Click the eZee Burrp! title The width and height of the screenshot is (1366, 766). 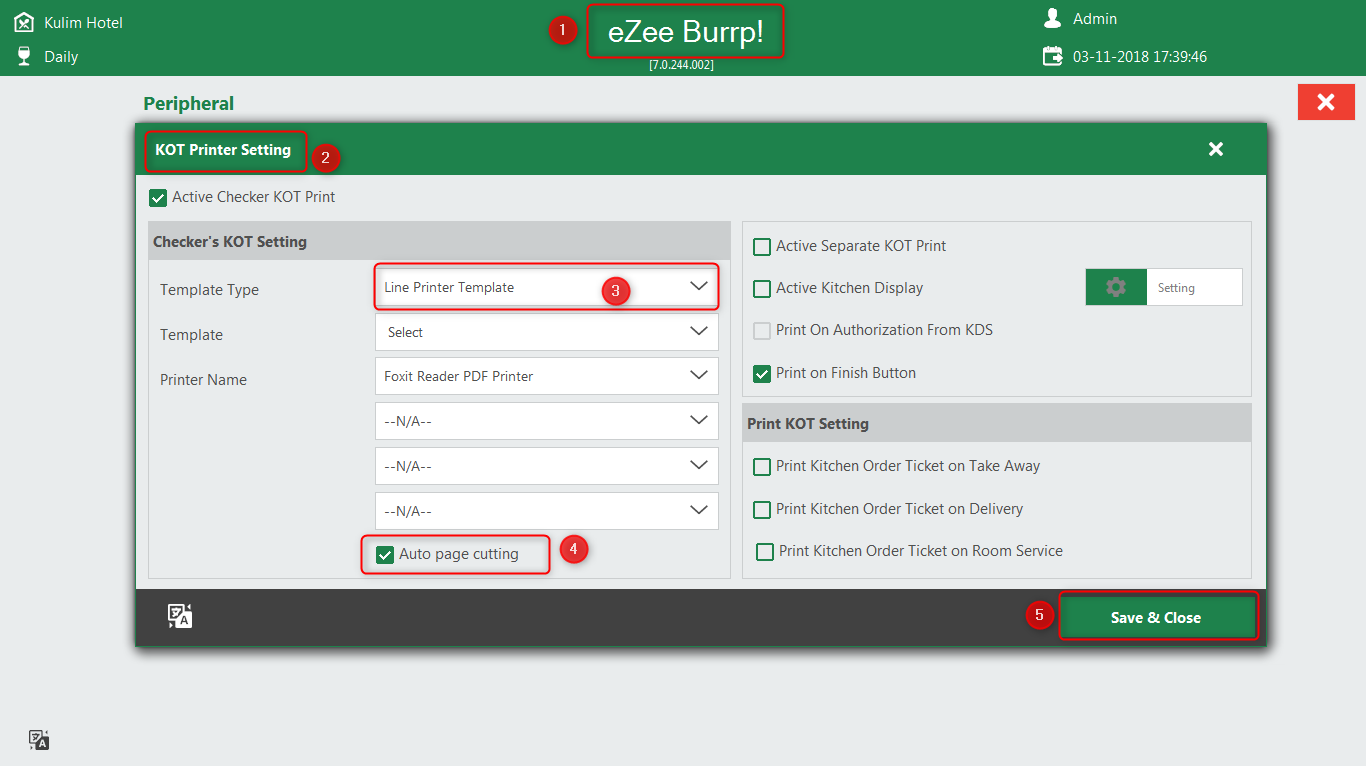(x=685, y=31)
